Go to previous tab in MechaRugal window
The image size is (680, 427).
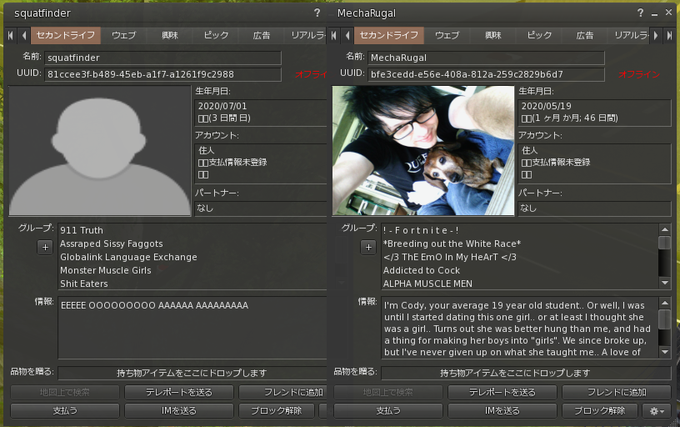347,35
